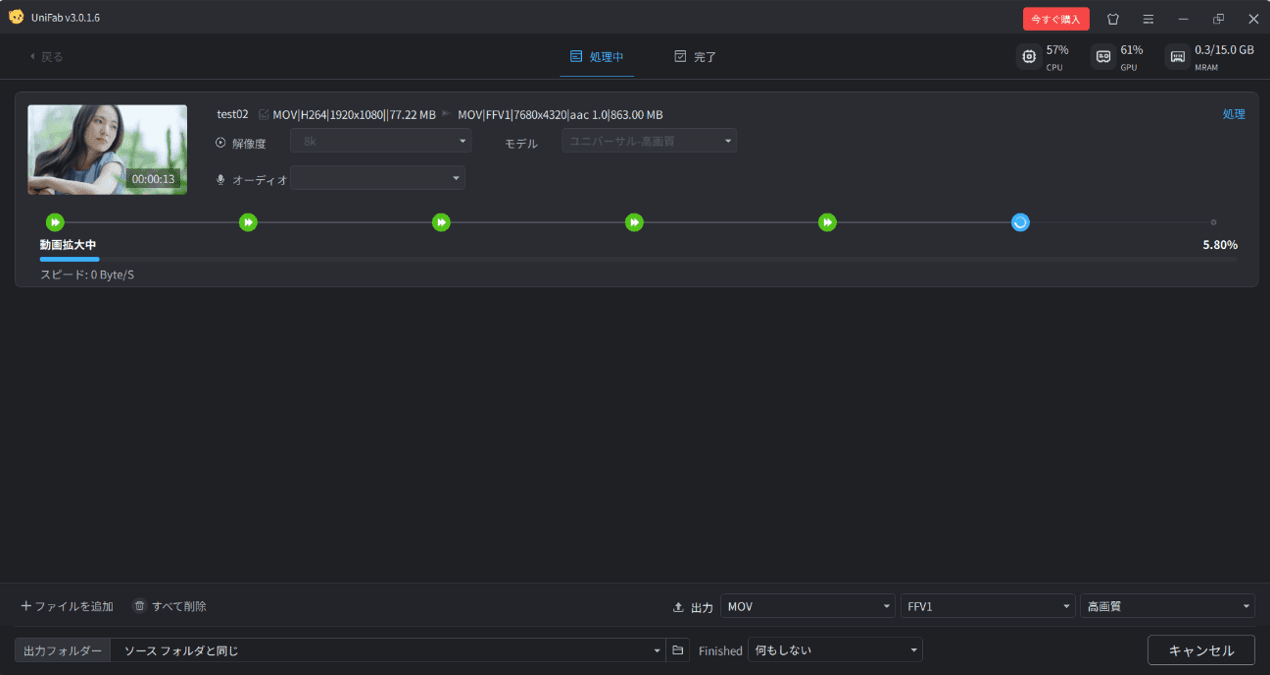Viewport: 1270px width, 675px height.
Task: Click the conversion arrow icon between formats
Action: (447, 114)
